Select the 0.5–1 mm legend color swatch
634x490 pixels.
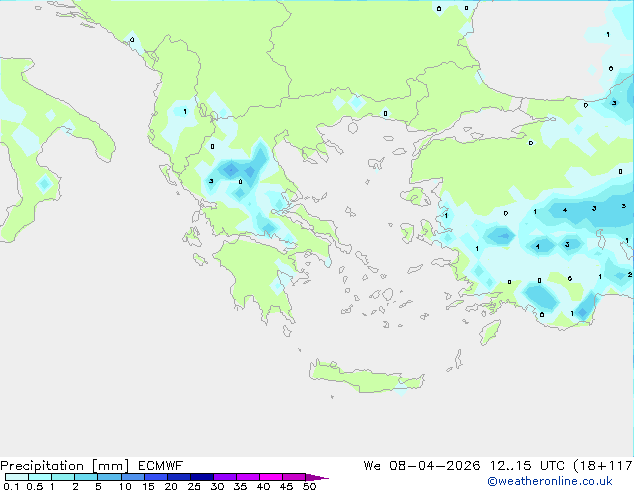tap(40, 477)
